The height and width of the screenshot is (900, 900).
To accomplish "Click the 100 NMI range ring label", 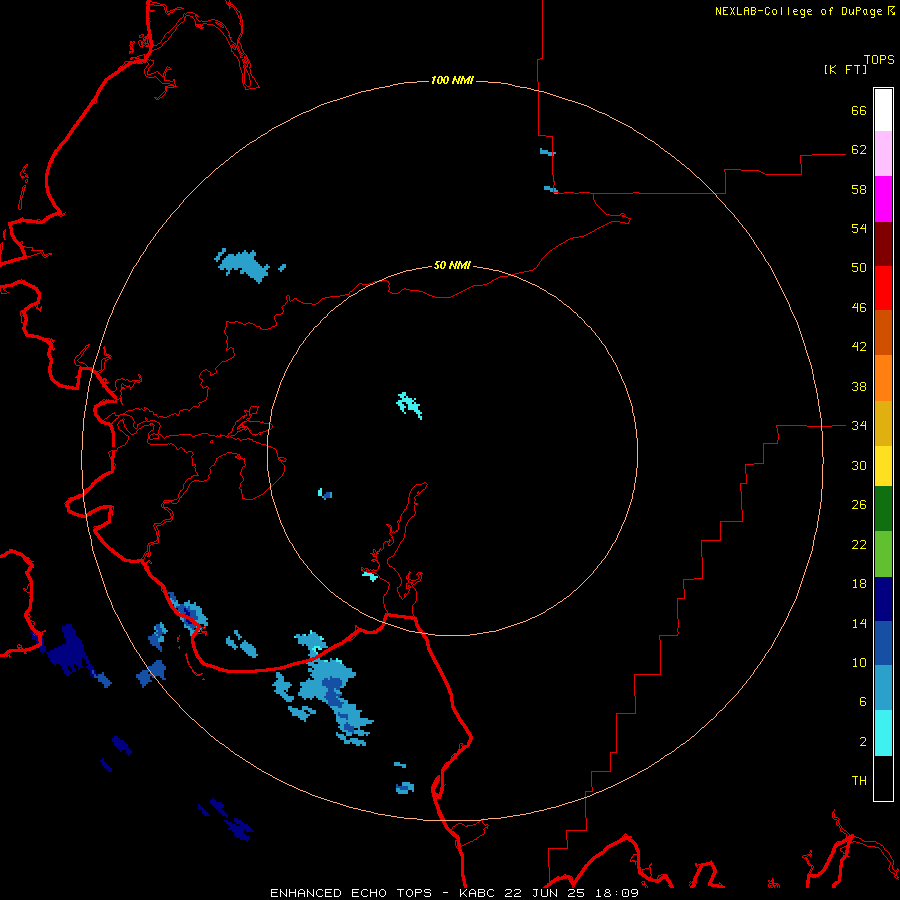I will 452,80.
